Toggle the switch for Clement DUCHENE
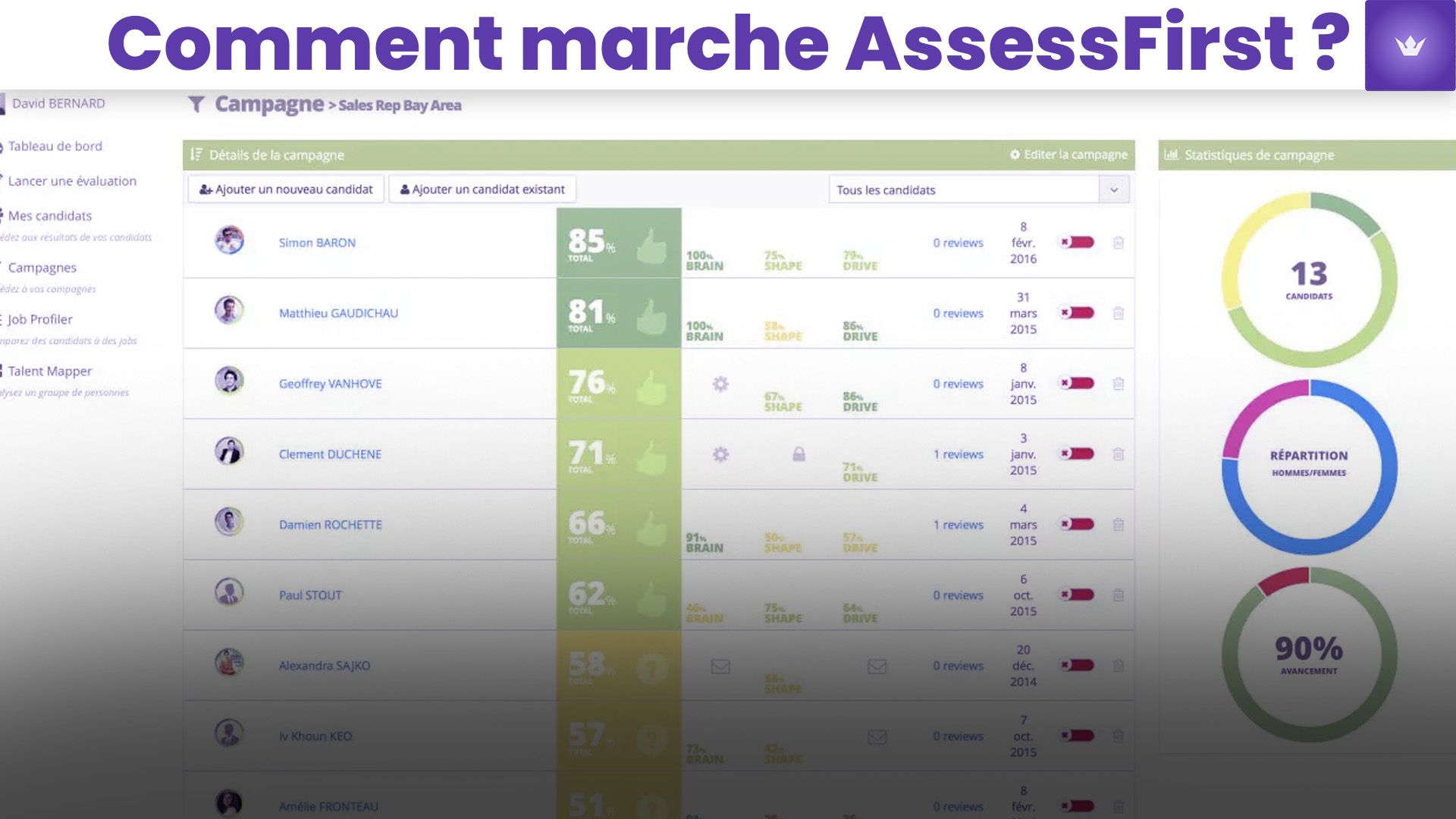Viewport: 1456px width, 819px height. 1077,453
